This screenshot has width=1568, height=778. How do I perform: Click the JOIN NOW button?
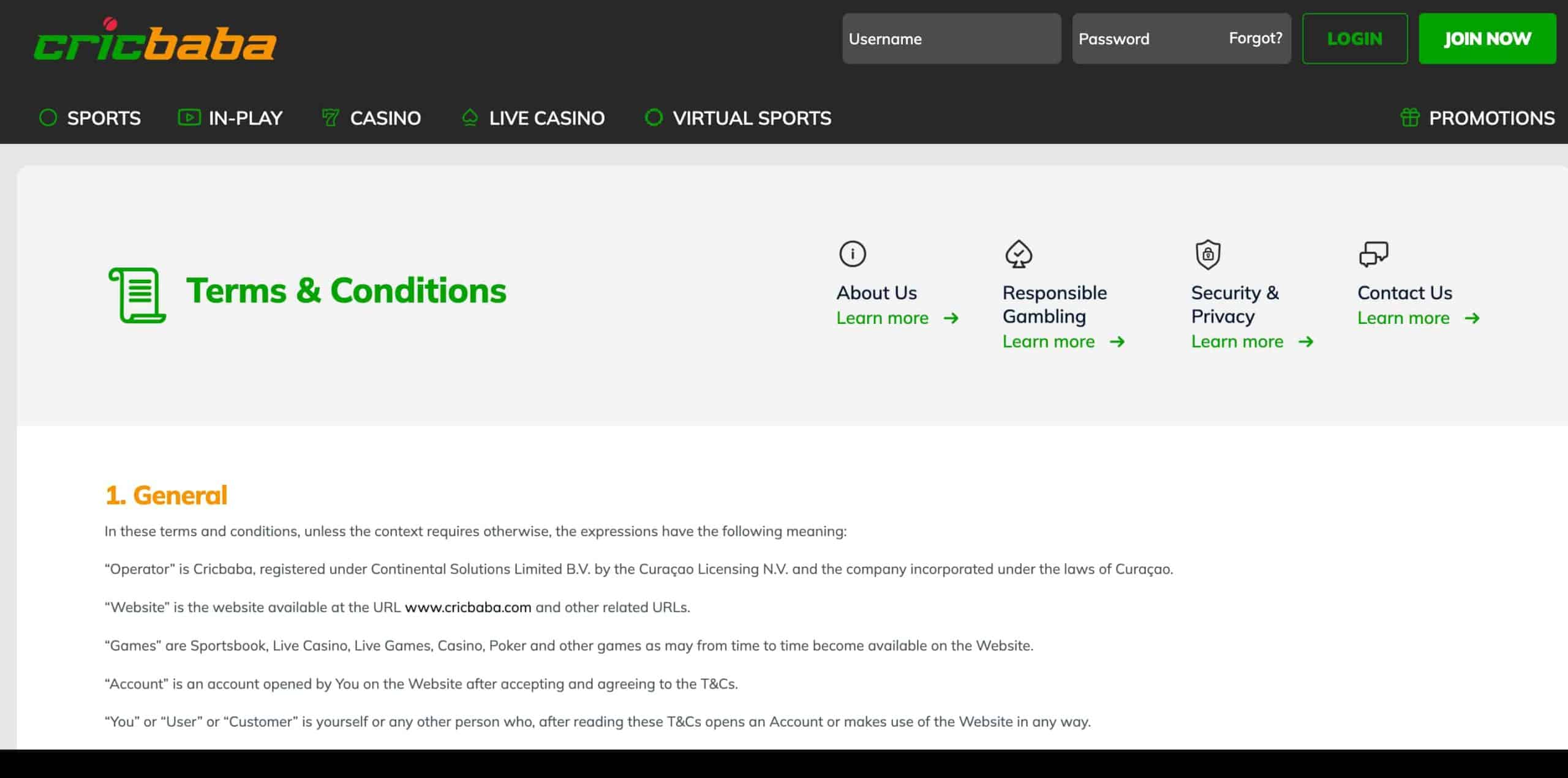[x=1487, y=39]
